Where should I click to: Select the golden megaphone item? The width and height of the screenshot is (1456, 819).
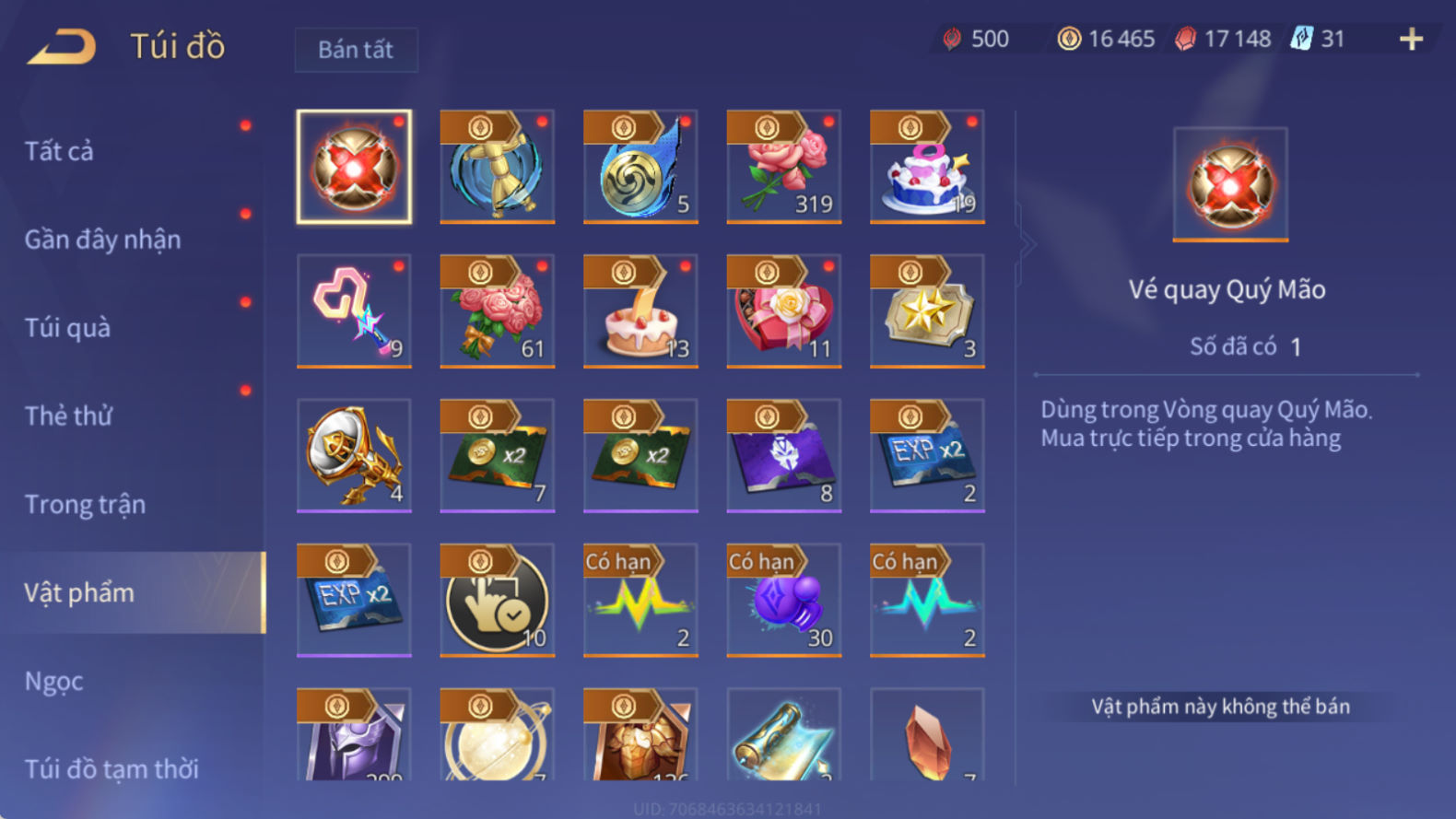[354, 456]
